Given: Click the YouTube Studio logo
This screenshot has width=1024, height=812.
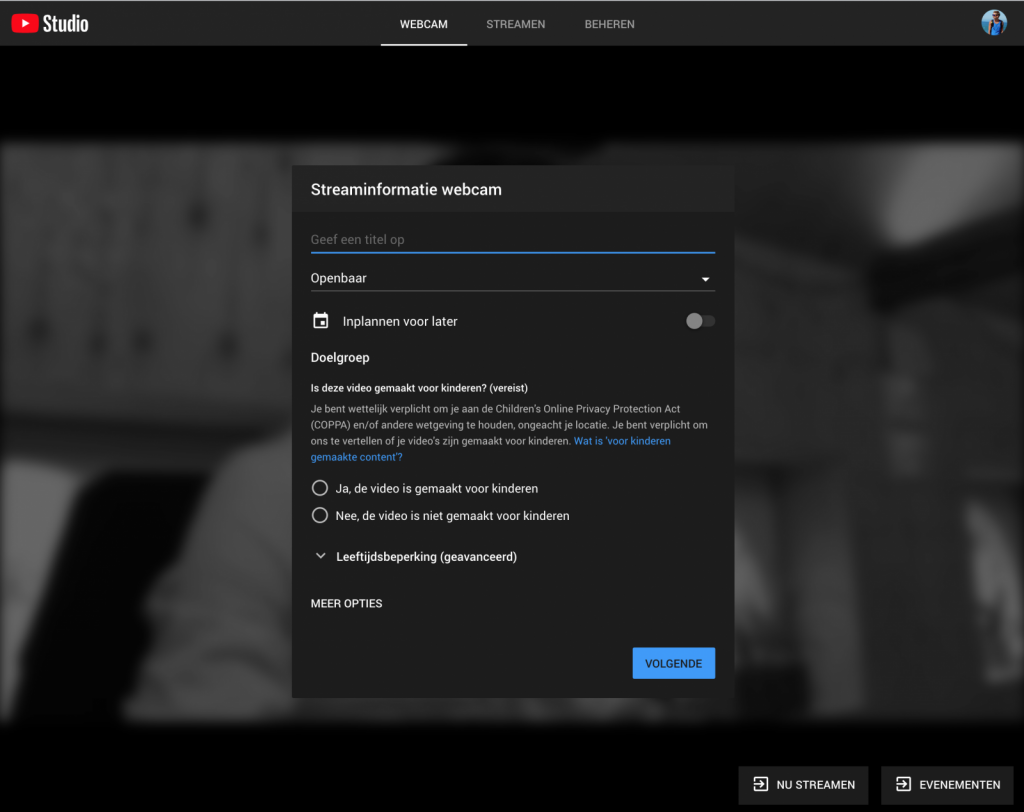Looking at the screenshot, I should click(x=50, y=24).
